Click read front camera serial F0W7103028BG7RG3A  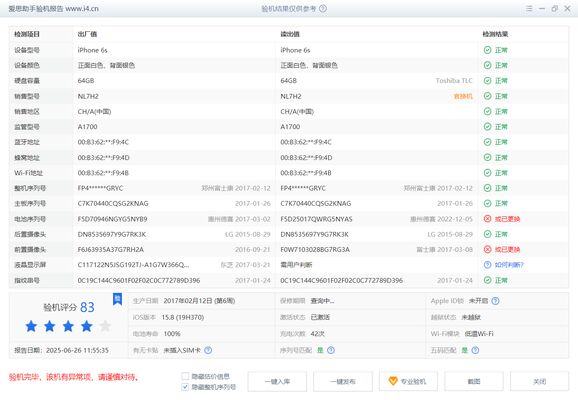[x=315, y=250]
